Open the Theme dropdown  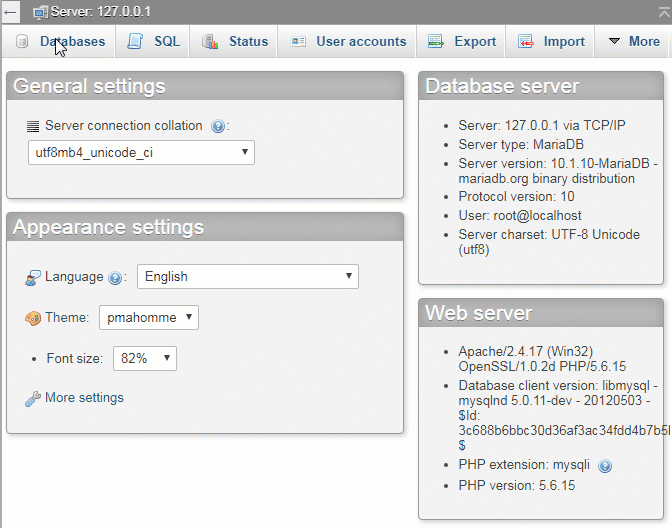(x=148, y=318)
